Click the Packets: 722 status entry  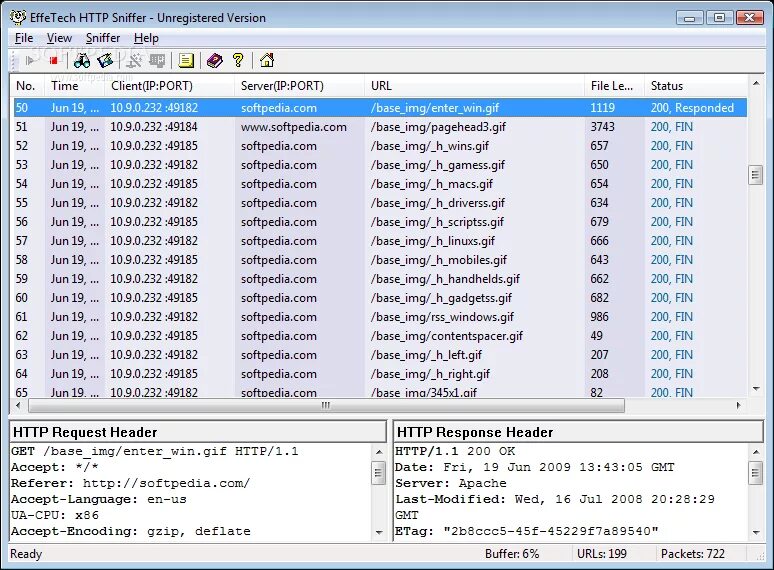pos(693,554)
